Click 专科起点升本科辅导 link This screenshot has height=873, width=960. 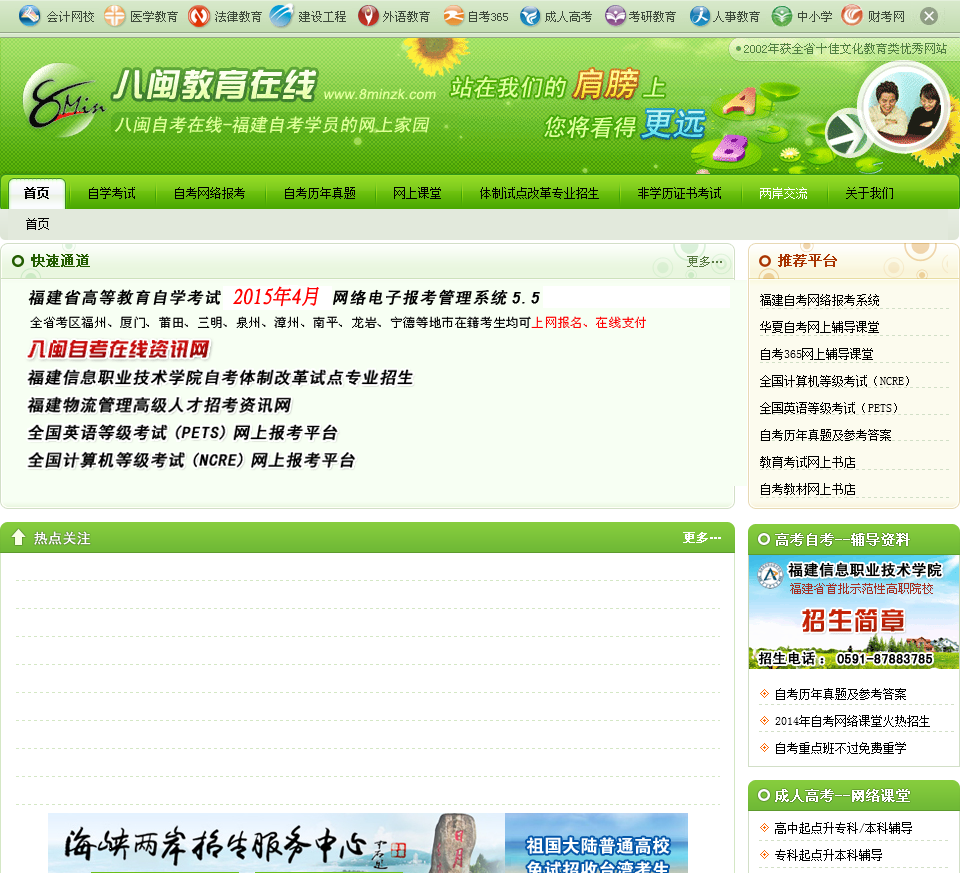[828, 855]
